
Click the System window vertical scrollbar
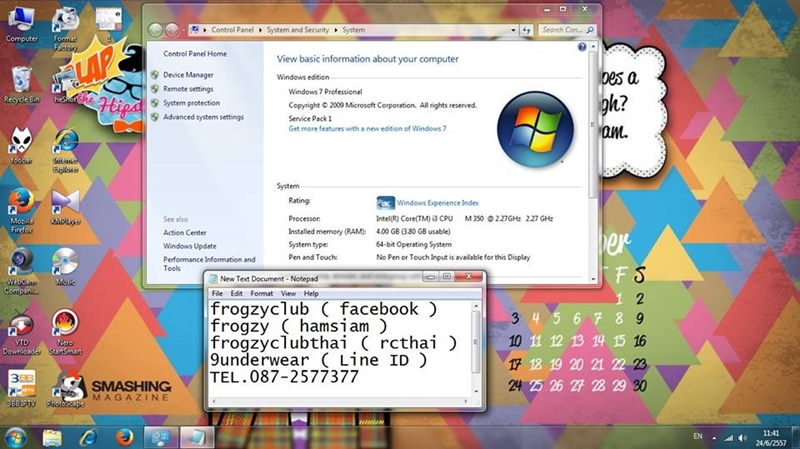592,163
